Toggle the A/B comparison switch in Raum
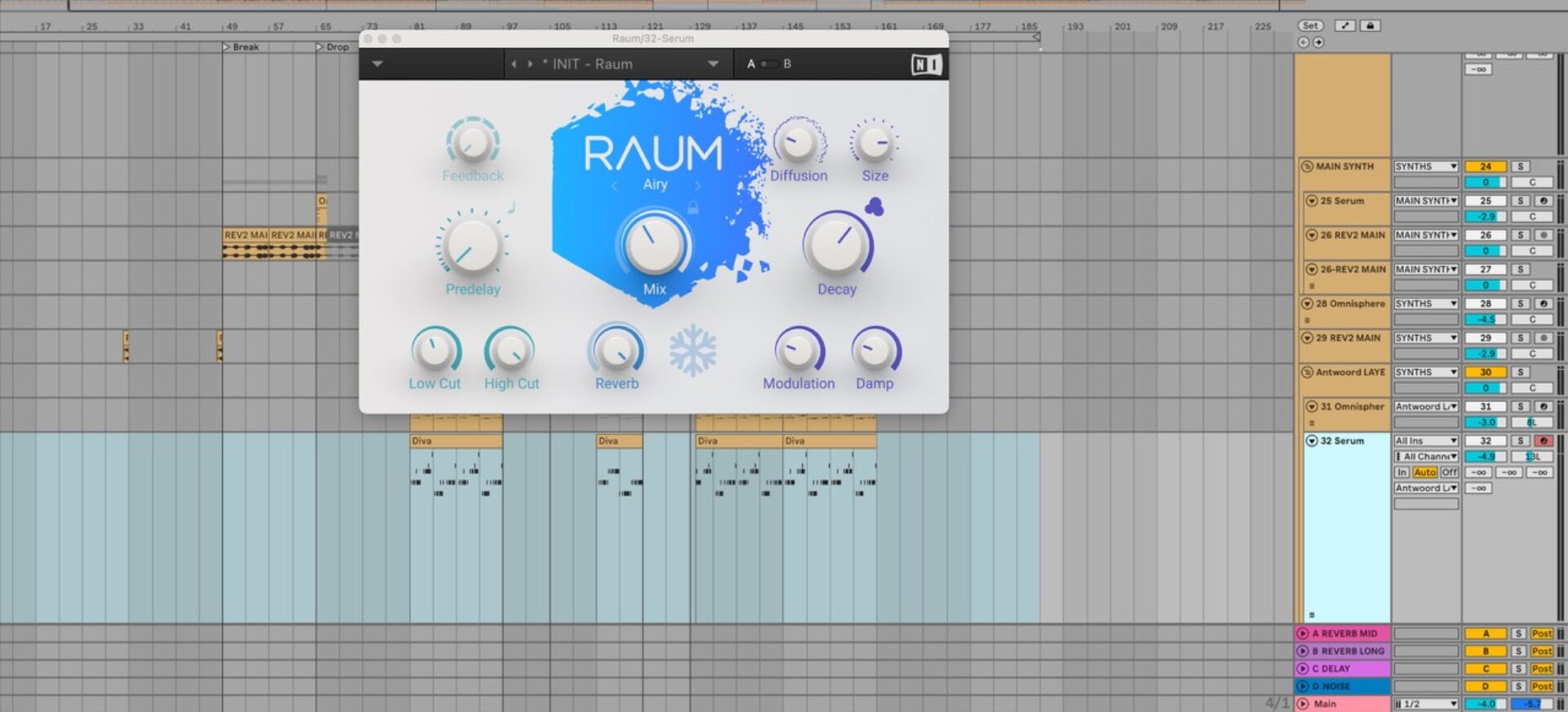This screenshot has width=1568, height=712. pyautogui.click(x=768, y=64)
